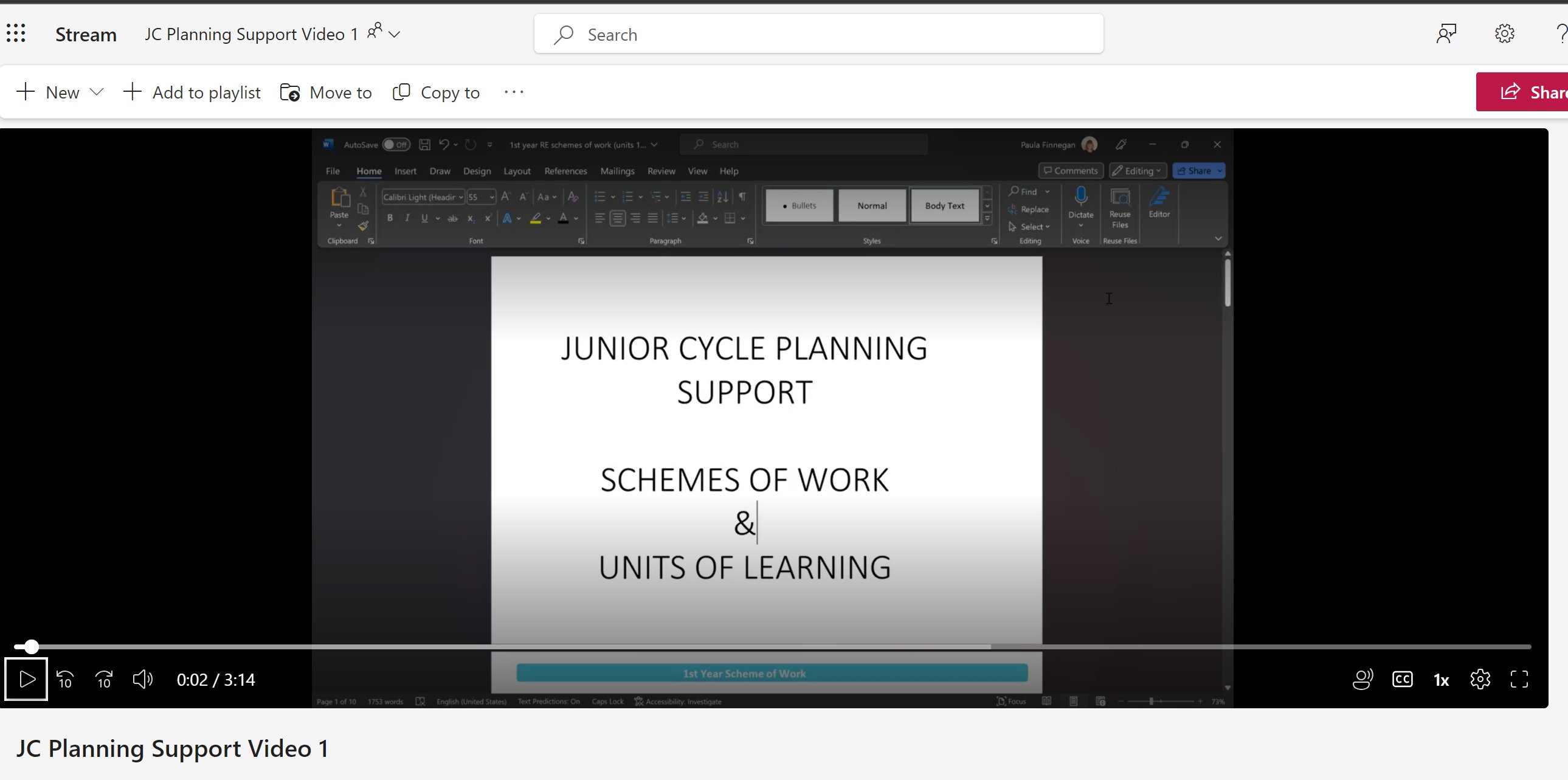Image resolution: width=1568 pixels, height=780 pixels.
Task: Mute the video volume
Action: tap(143, 679)
